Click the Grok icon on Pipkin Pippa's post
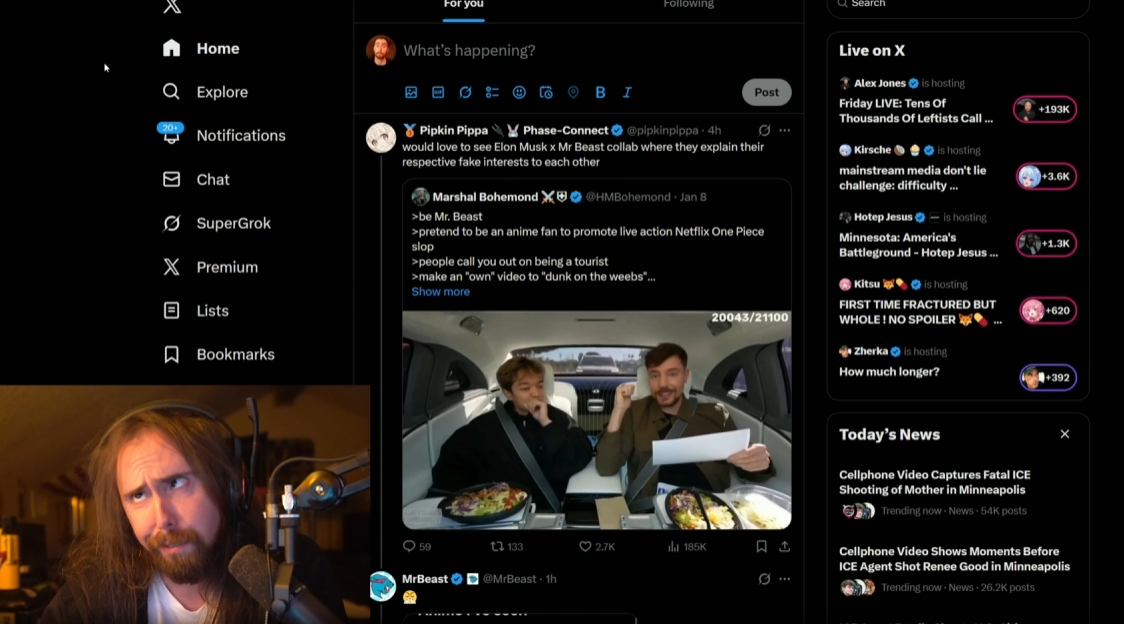Image resolution: width=1124 pixels, height=624 pixels. [x=764, y=131]
